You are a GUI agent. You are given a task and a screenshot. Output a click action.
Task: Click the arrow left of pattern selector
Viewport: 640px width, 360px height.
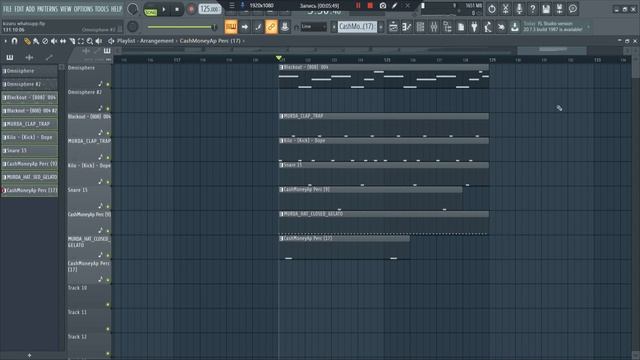334,27
